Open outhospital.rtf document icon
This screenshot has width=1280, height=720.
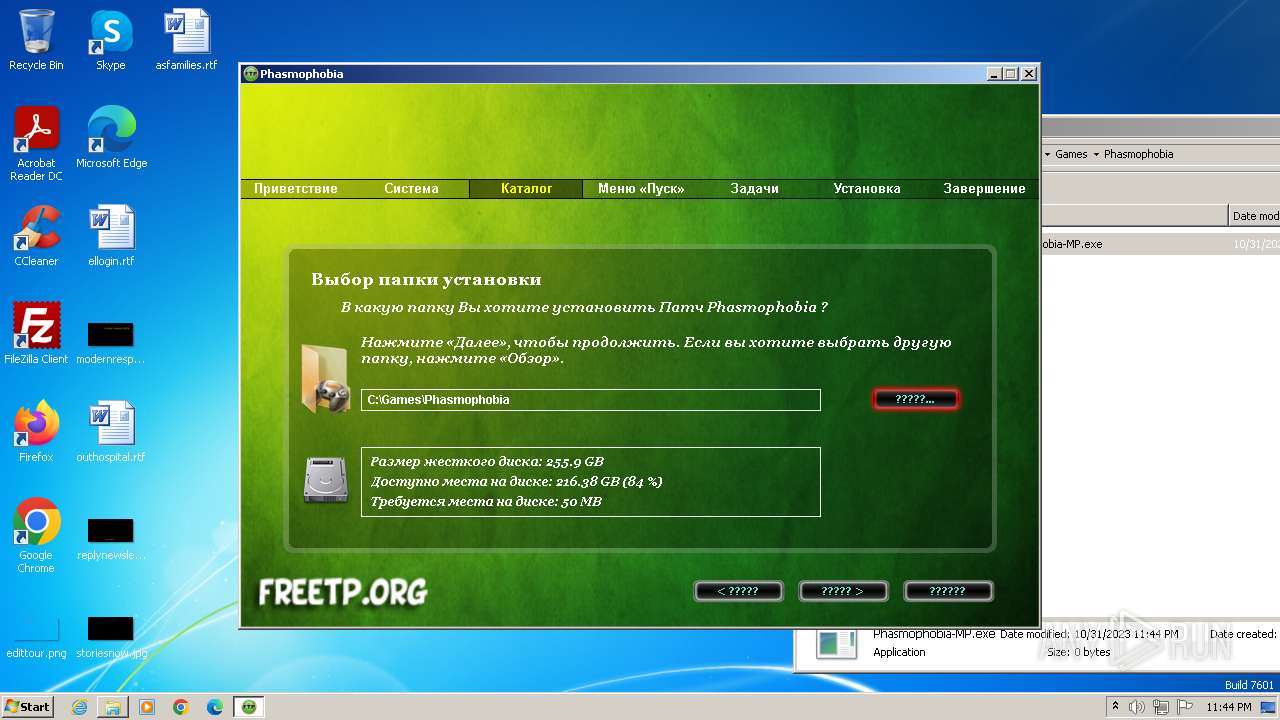pos(111,432)
